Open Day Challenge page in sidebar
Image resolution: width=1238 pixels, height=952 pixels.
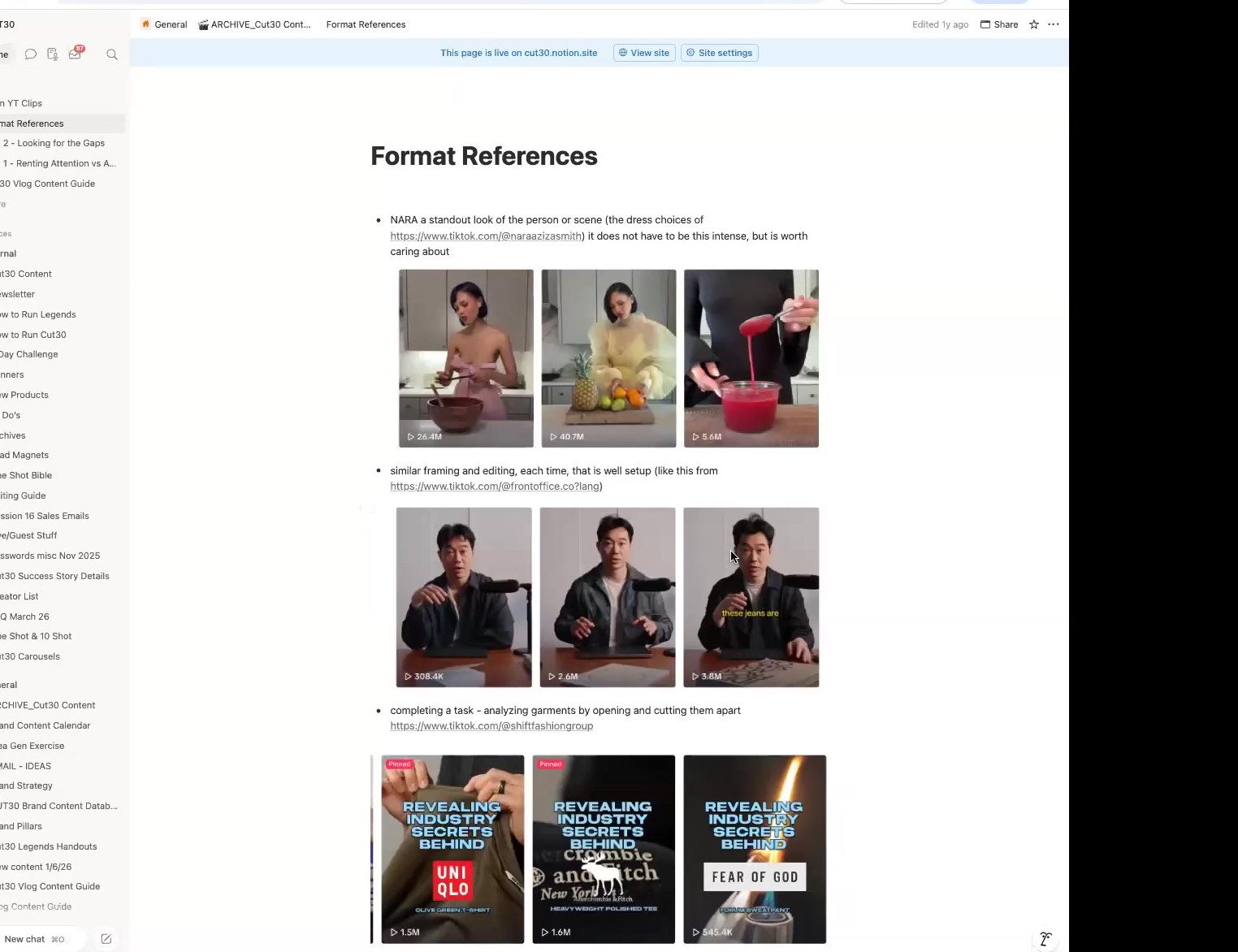click(x=63, y=354)
